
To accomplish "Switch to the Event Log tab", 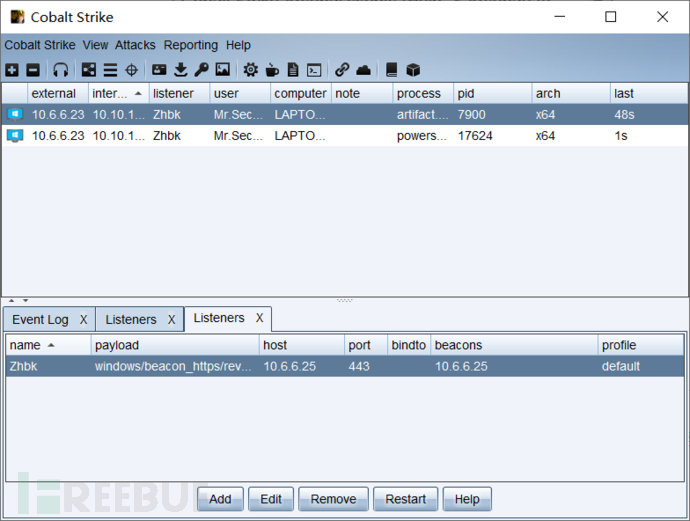I will tap(40, 320).
